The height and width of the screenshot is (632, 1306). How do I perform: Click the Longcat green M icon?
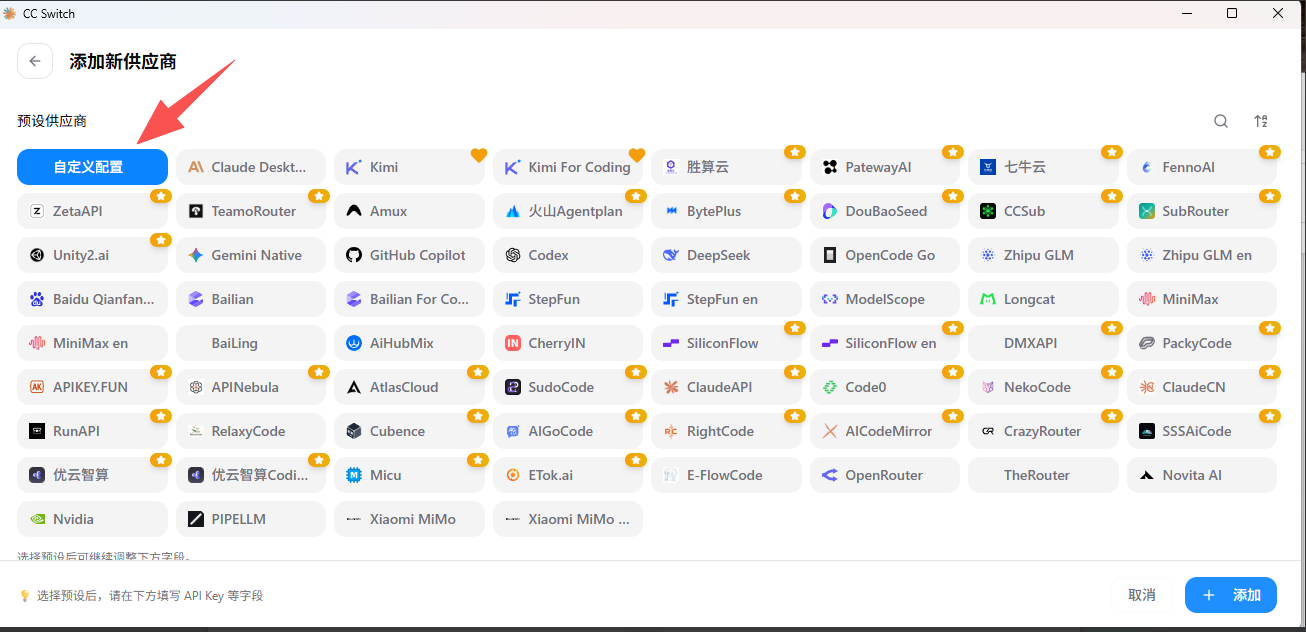(x=988, y=299)
